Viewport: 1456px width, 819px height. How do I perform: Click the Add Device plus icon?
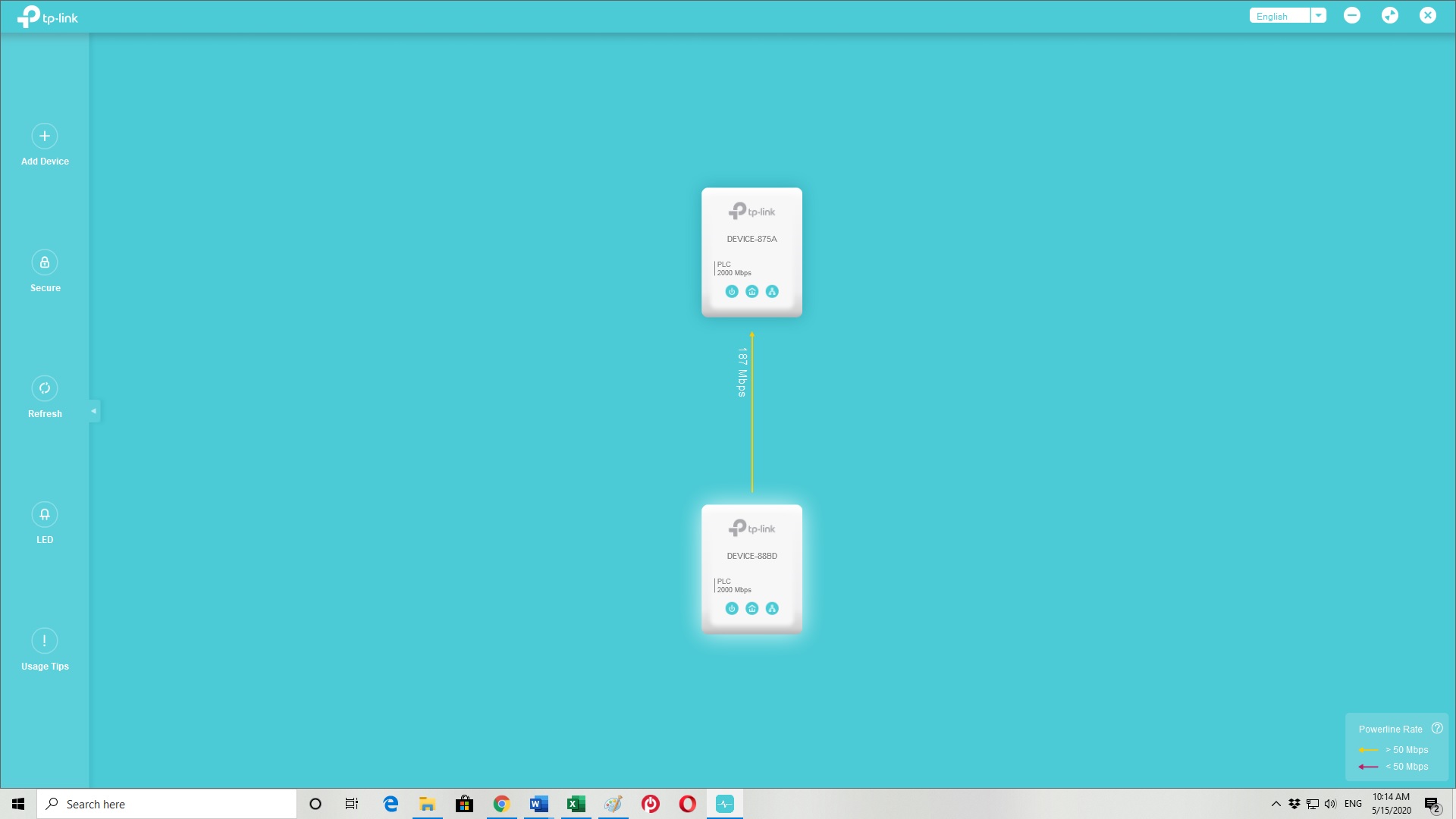pos(45,136)
